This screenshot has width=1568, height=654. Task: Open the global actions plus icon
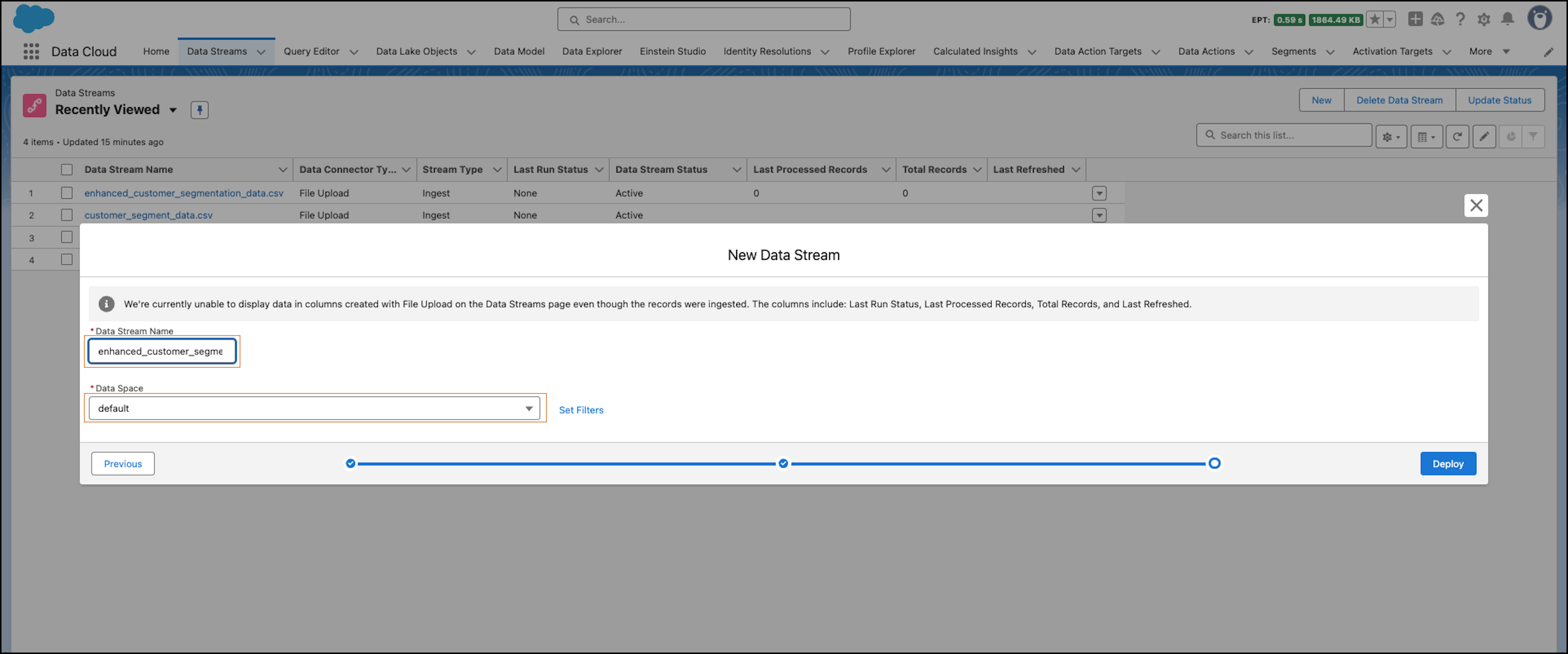1415,19
